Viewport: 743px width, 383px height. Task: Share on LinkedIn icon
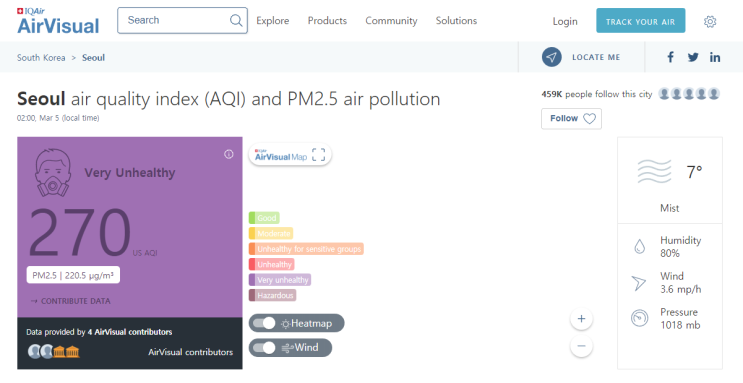pyautogui.click(x=715, y=57)
